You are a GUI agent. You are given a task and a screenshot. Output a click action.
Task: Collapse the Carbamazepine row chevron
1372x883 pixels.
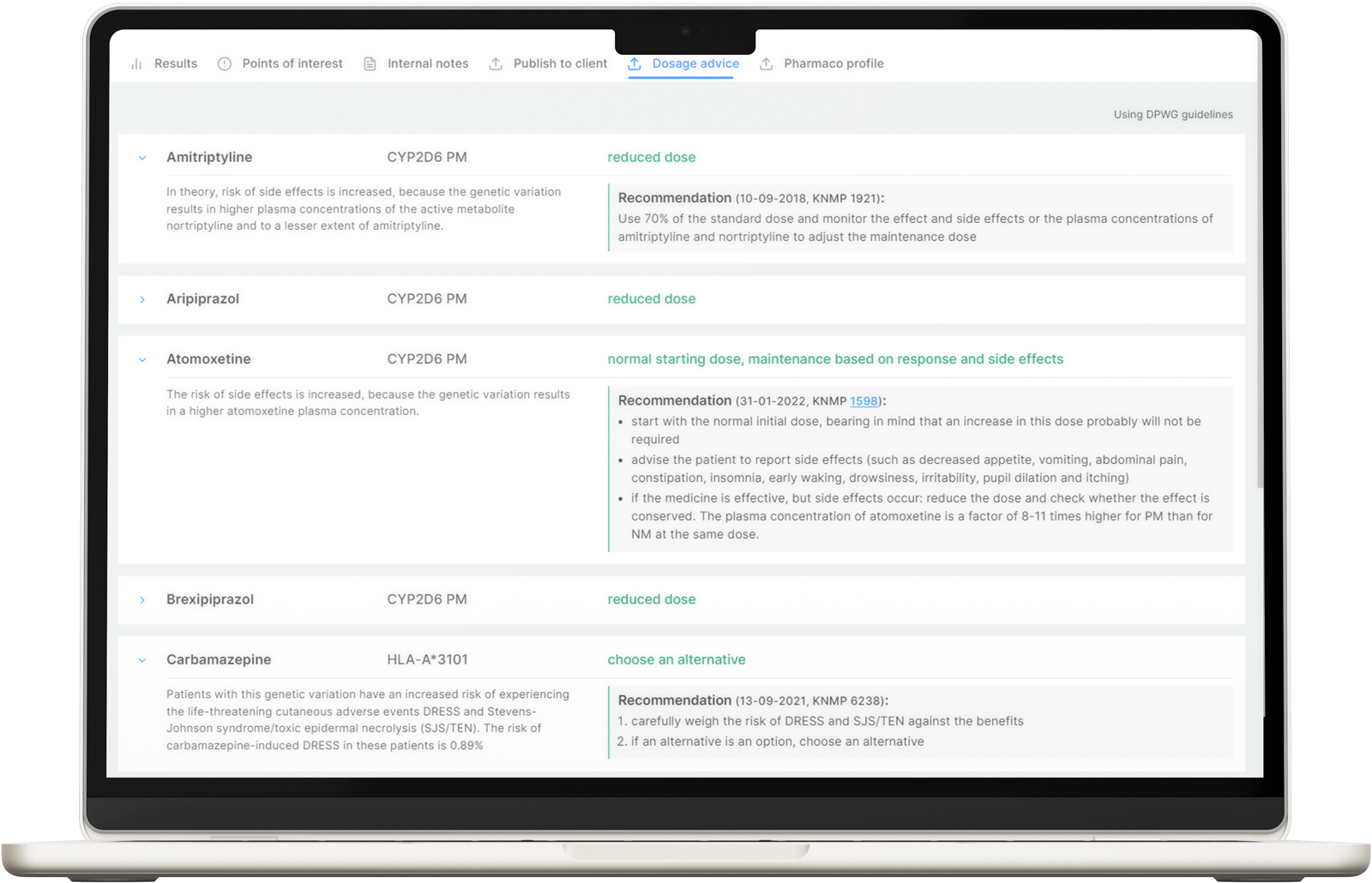click(x=142, y=660)
